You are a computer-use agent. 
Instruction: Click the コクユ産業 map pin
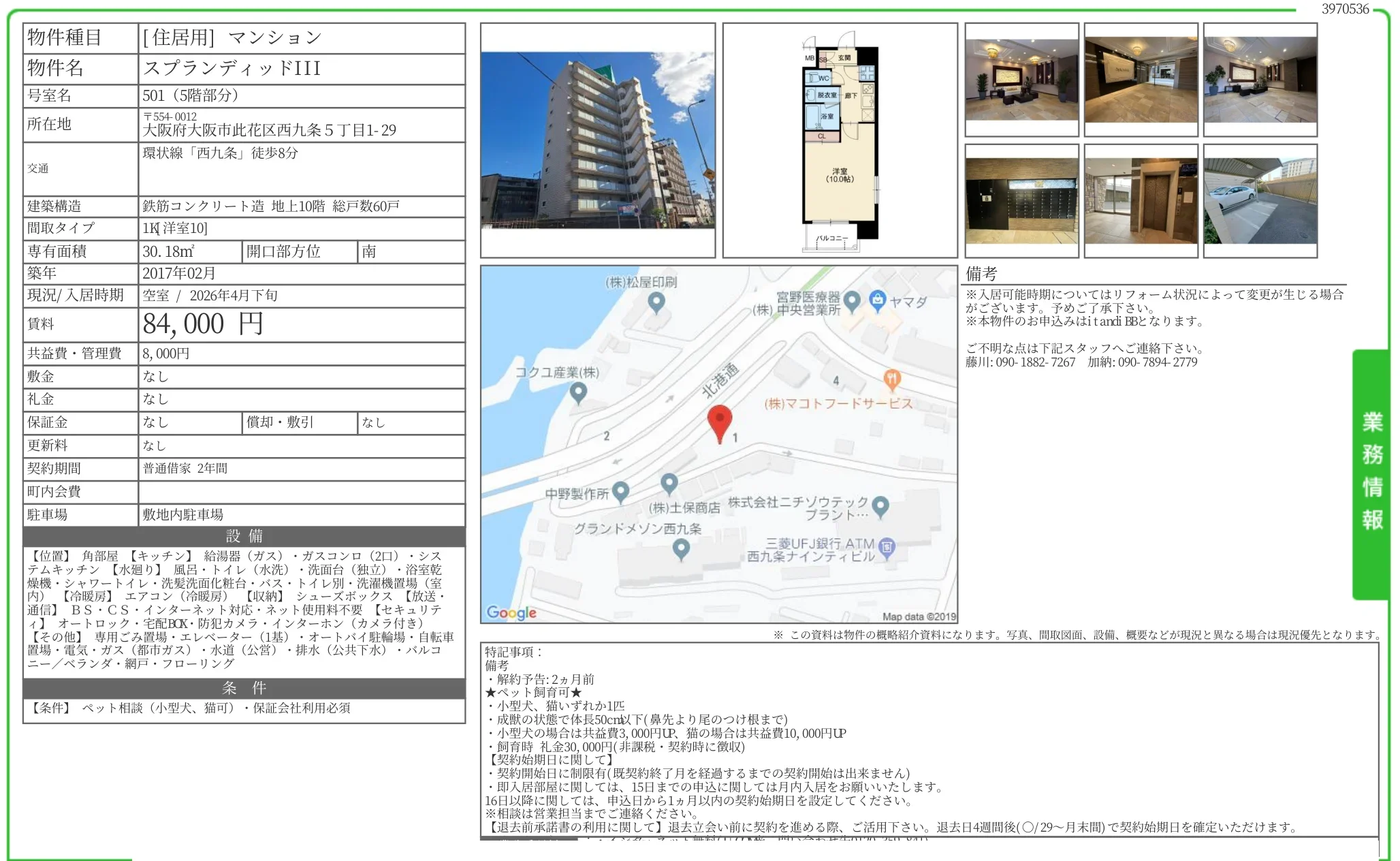point(578,392)
